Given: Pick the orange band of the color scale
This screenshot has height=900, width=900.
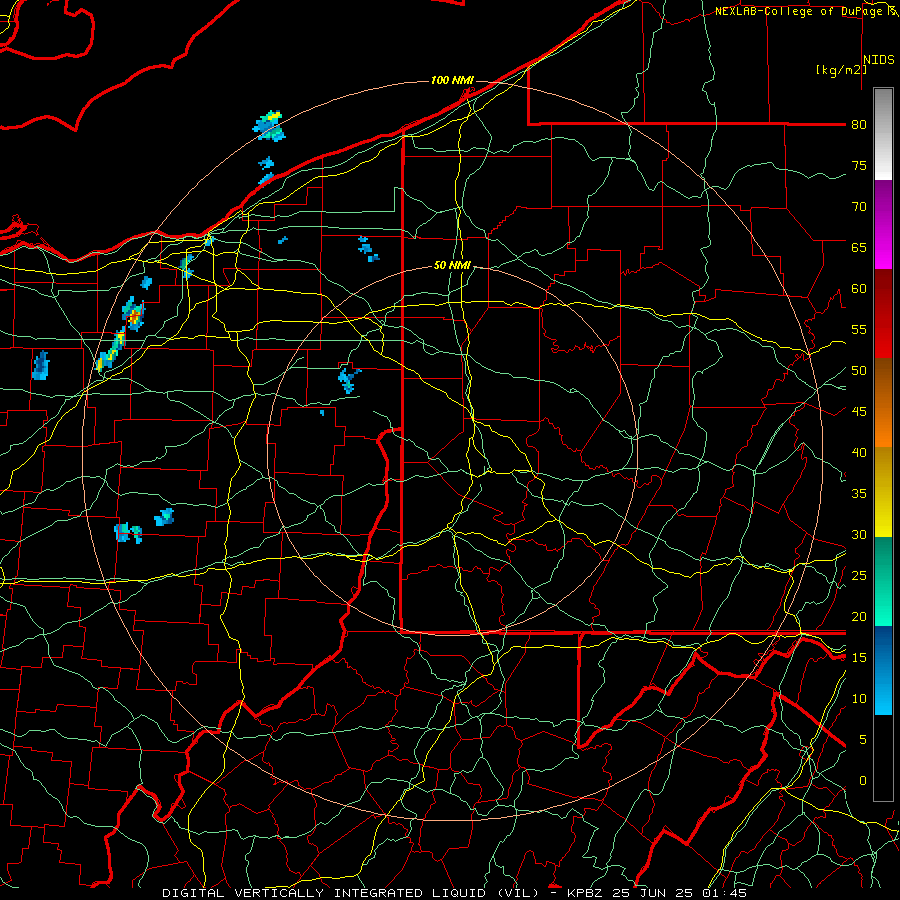Looking at the screenshot, I should coord(883,403).
